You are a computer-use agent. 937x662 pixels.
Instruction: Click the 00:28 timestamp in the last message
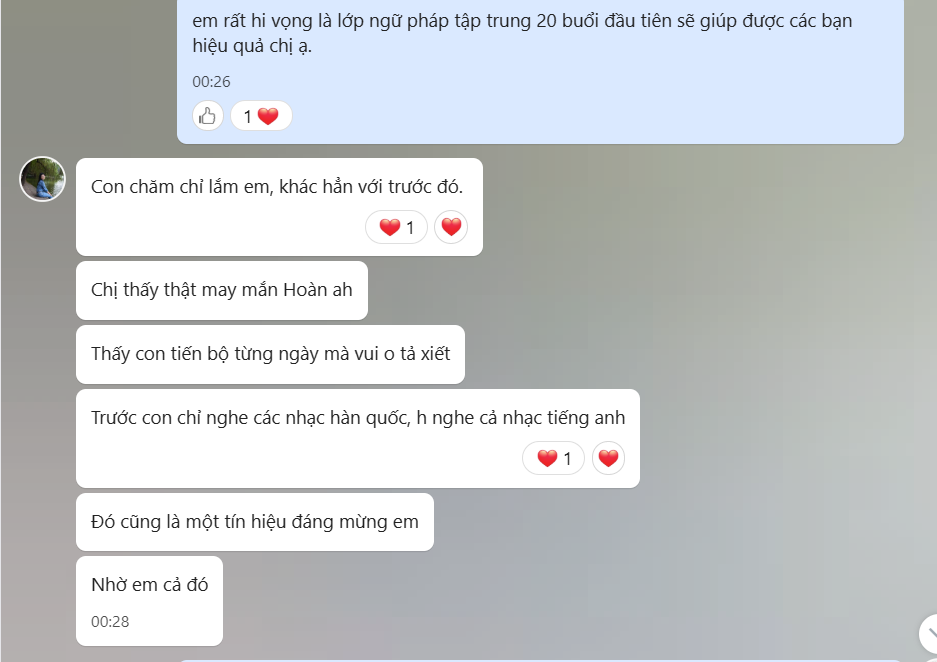110,622
